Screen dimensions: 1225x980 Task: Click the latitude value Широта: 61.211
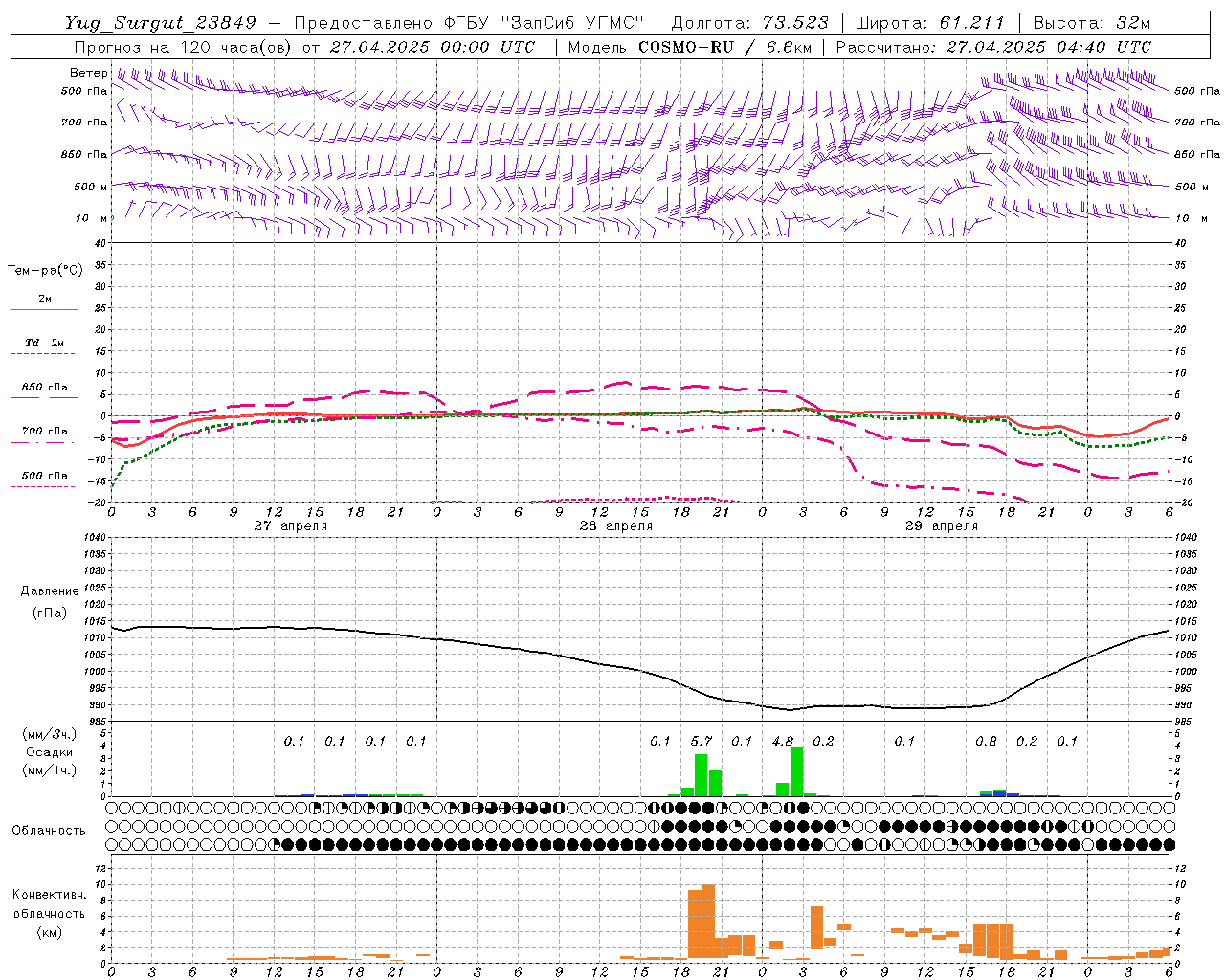point(929,23)
